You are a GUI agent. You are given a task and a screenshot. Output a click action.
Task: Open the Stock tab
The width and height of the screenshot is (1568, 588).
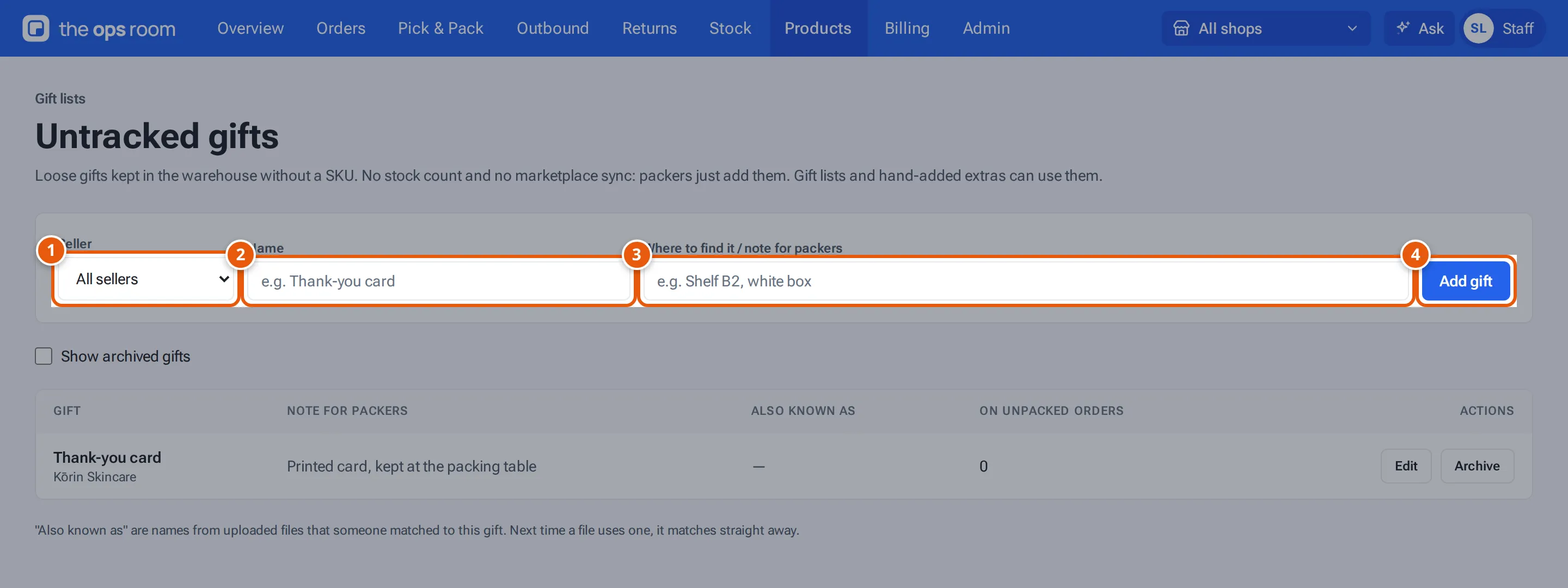pos(730,28)
